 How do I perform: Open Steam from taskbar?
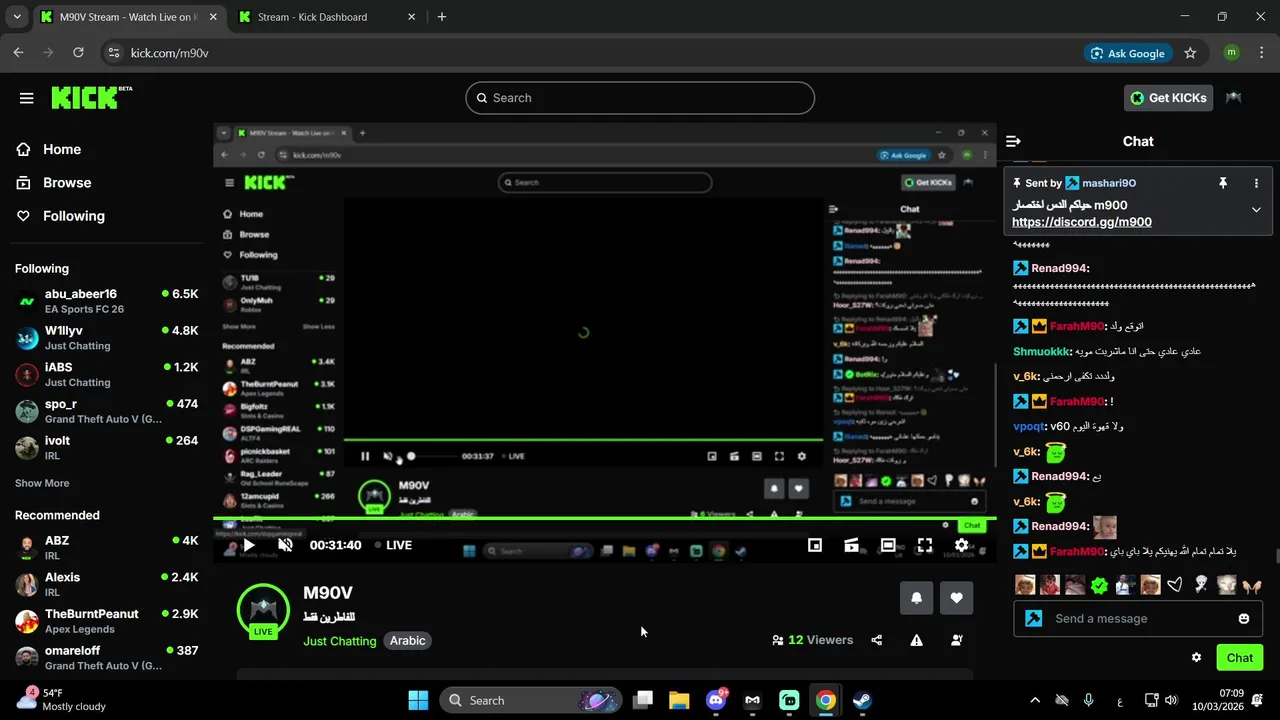click(862, 700)
